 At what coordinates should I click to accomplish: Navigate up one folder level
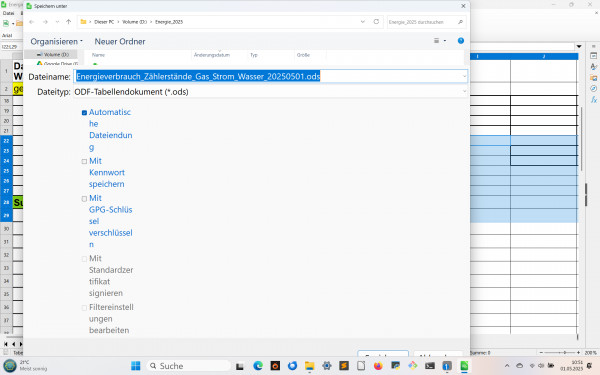(x=68, y=22)
